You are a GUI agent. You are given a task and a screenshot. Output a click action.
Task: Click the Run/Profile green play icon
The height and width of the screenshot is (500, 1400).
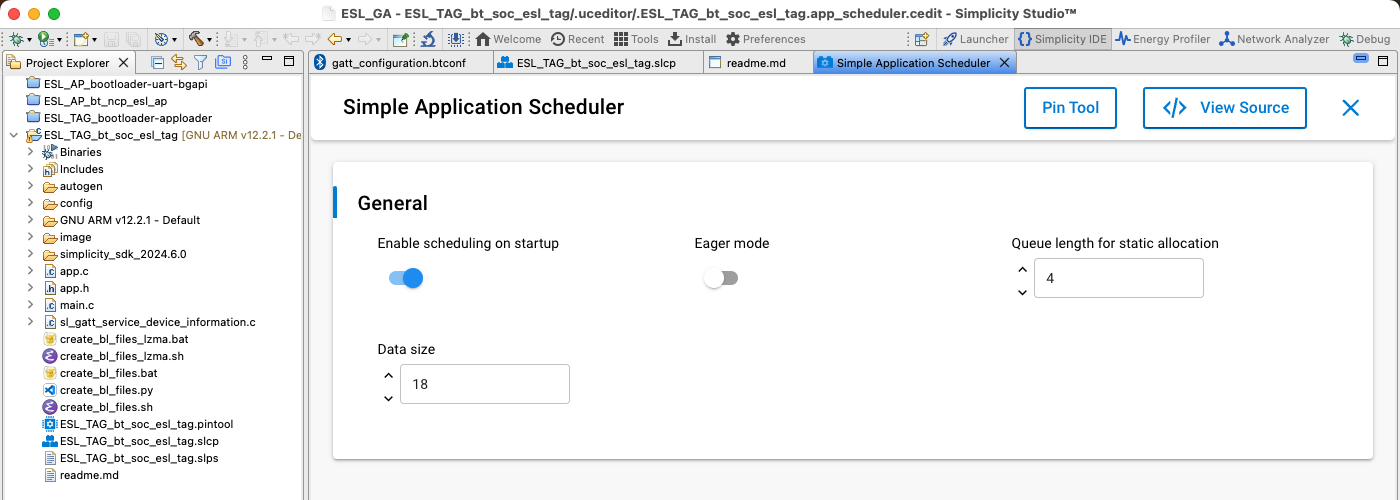coord(45,39)
